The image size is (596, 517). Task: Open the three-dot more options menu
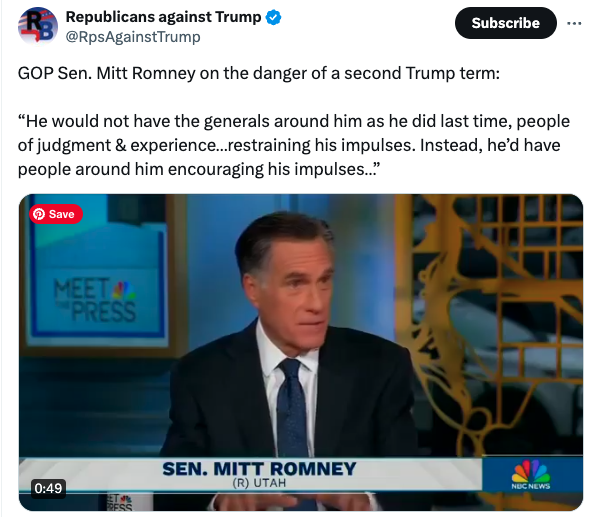click(x=574, y=23)
